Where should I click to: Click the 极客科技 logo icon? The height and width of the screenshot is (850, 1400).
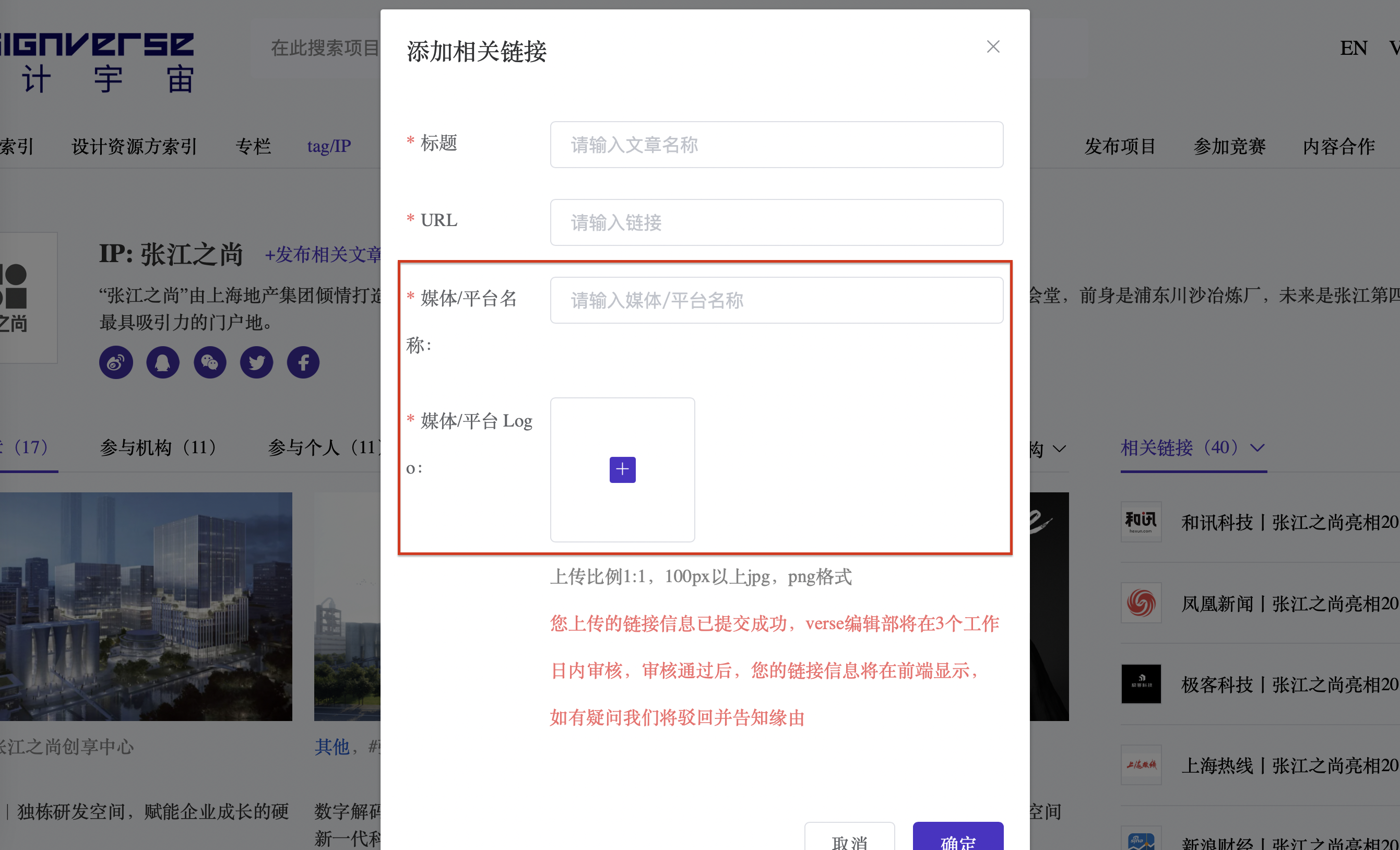[x=1141, y=684]
